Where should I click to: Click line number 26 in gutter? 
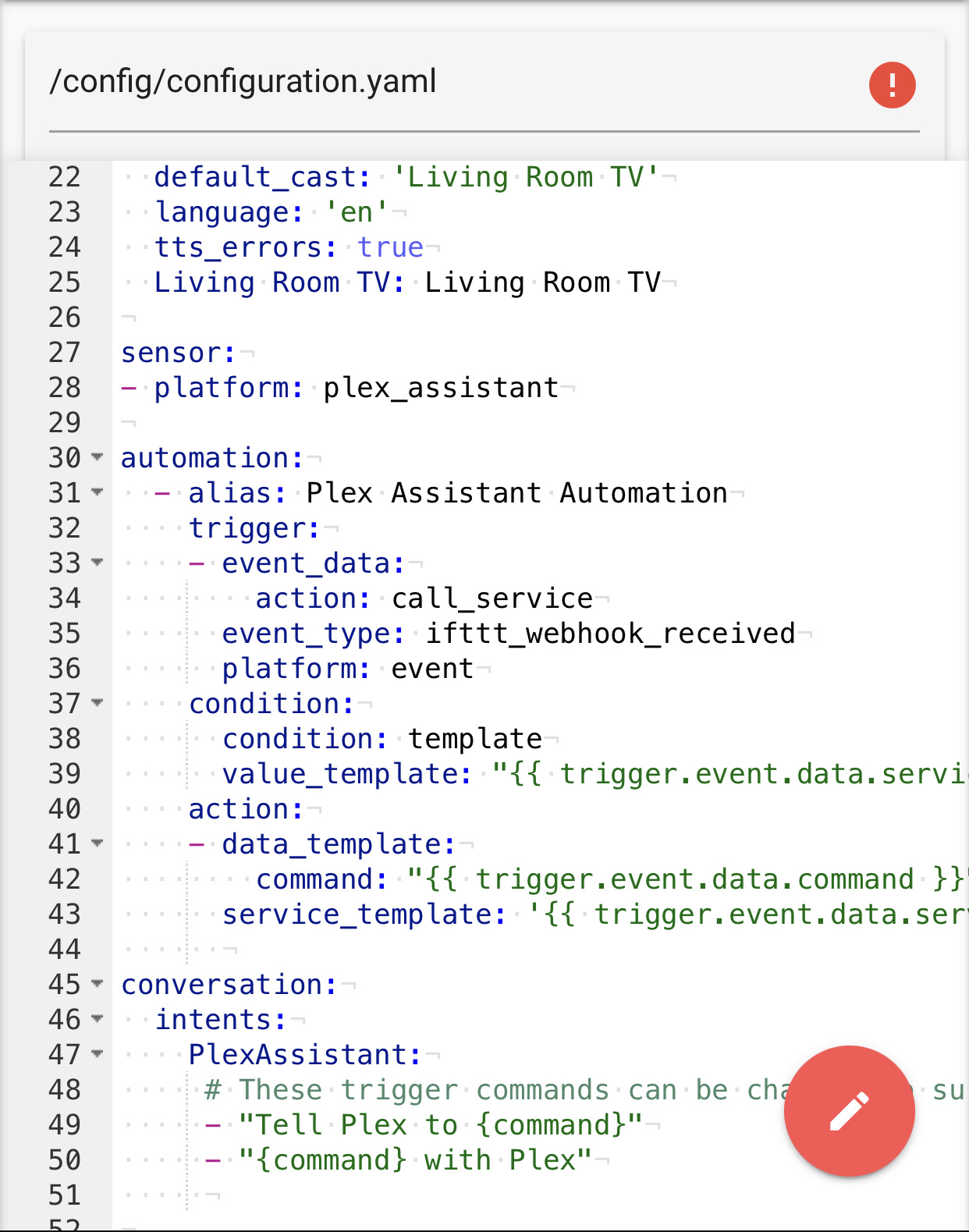point(65,318)
